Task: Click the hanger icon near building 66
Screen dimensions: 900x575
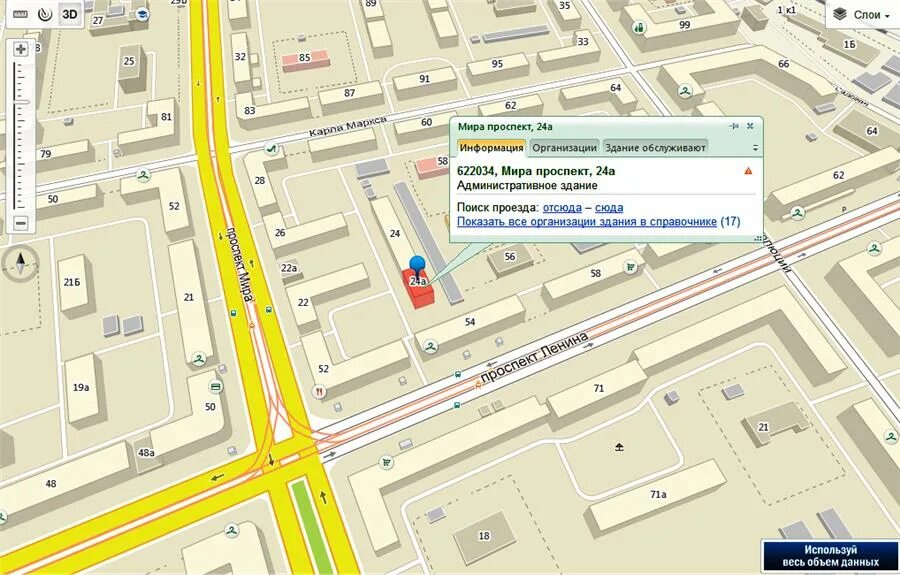Action: 684,90
